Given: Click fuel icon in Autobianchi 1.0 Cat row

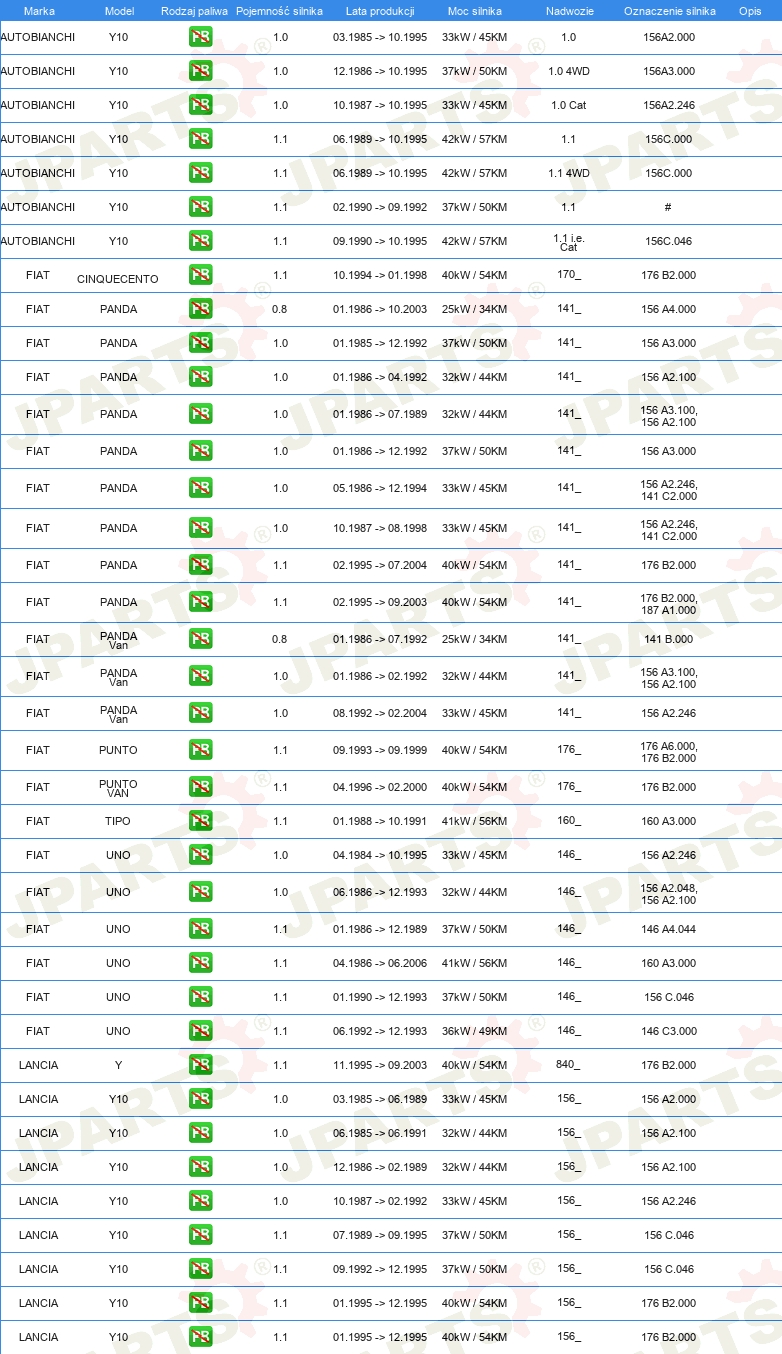Looking at the screenshot, I should tap(200, 106).
